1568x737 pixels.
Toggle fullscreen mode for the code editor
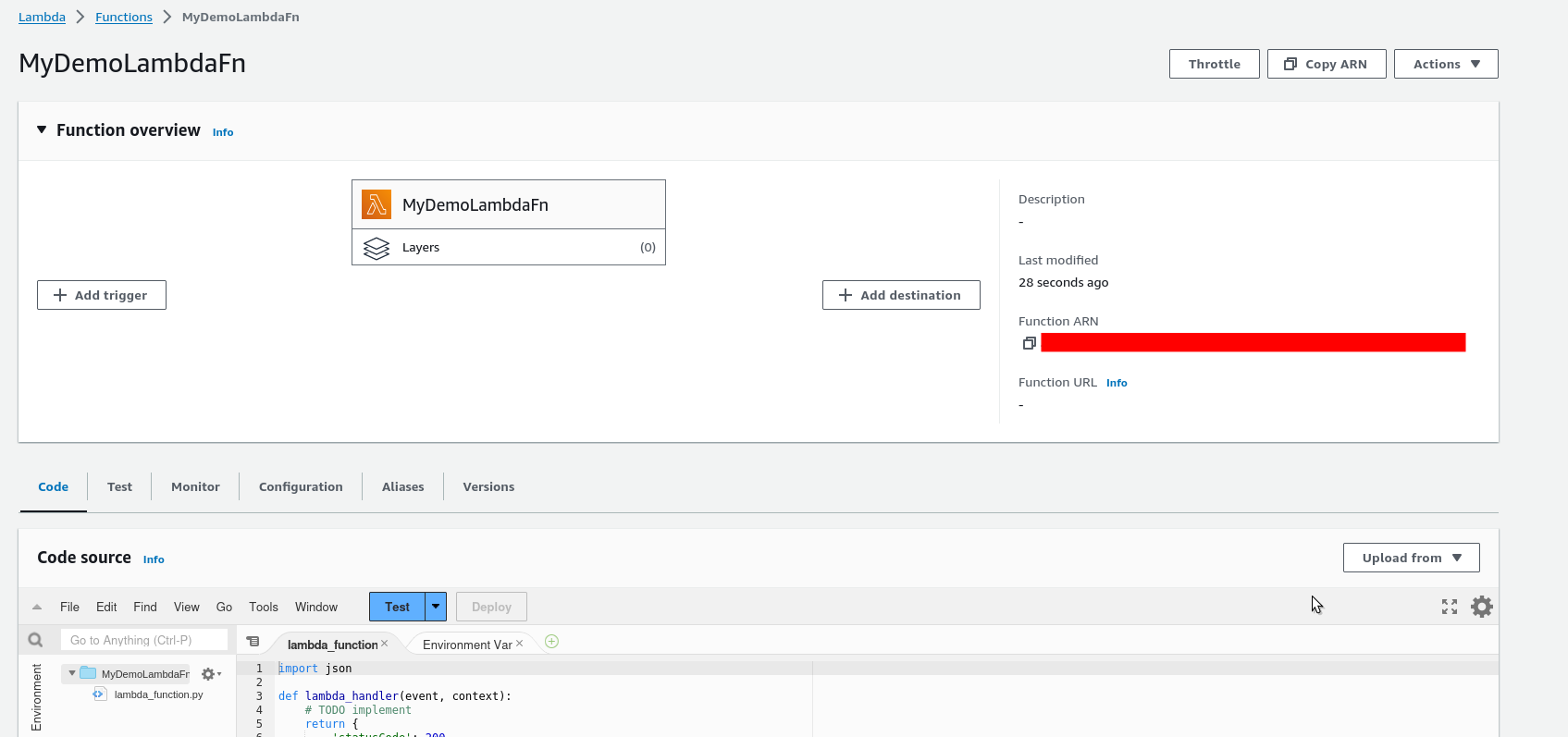(x=1450, y=607)
